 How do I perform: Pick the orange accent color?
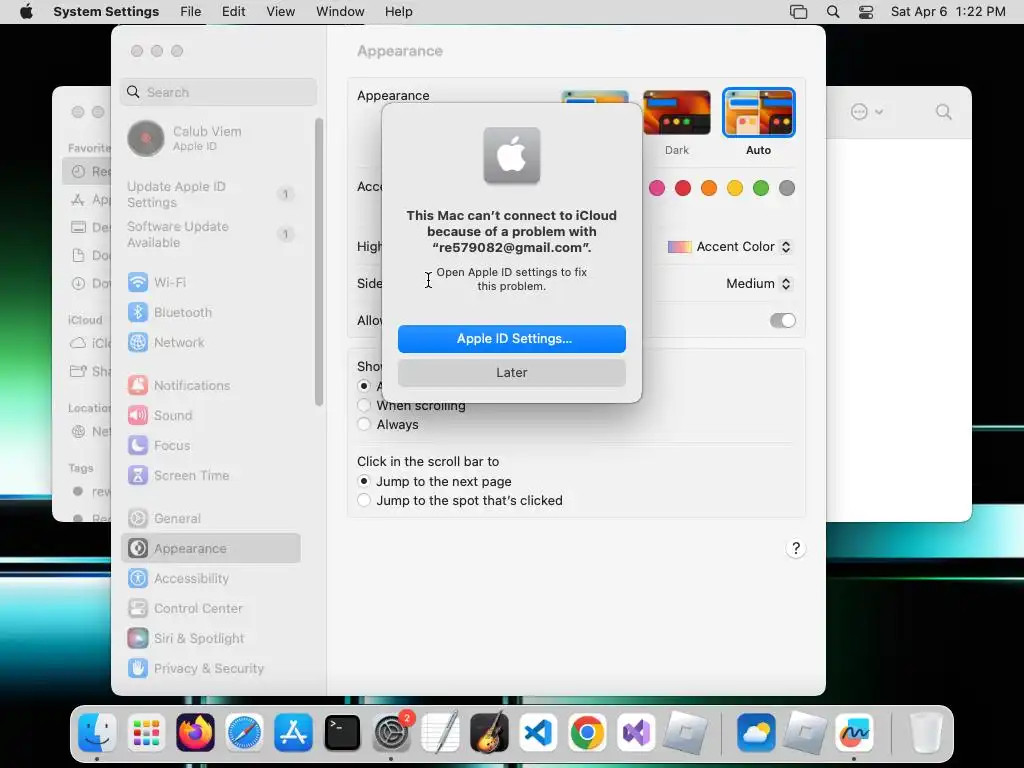click(709, 188)
